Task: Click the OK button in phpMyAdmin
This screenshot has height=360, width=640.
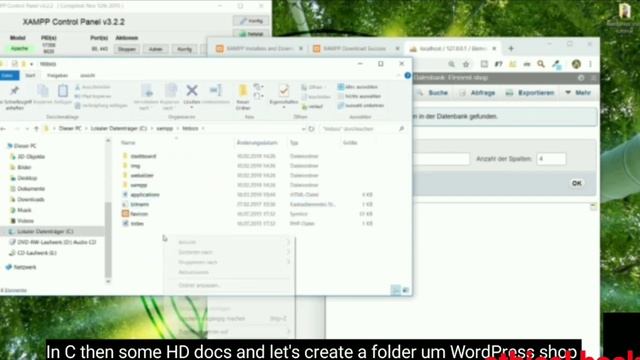Action: (x=576, y=183)
